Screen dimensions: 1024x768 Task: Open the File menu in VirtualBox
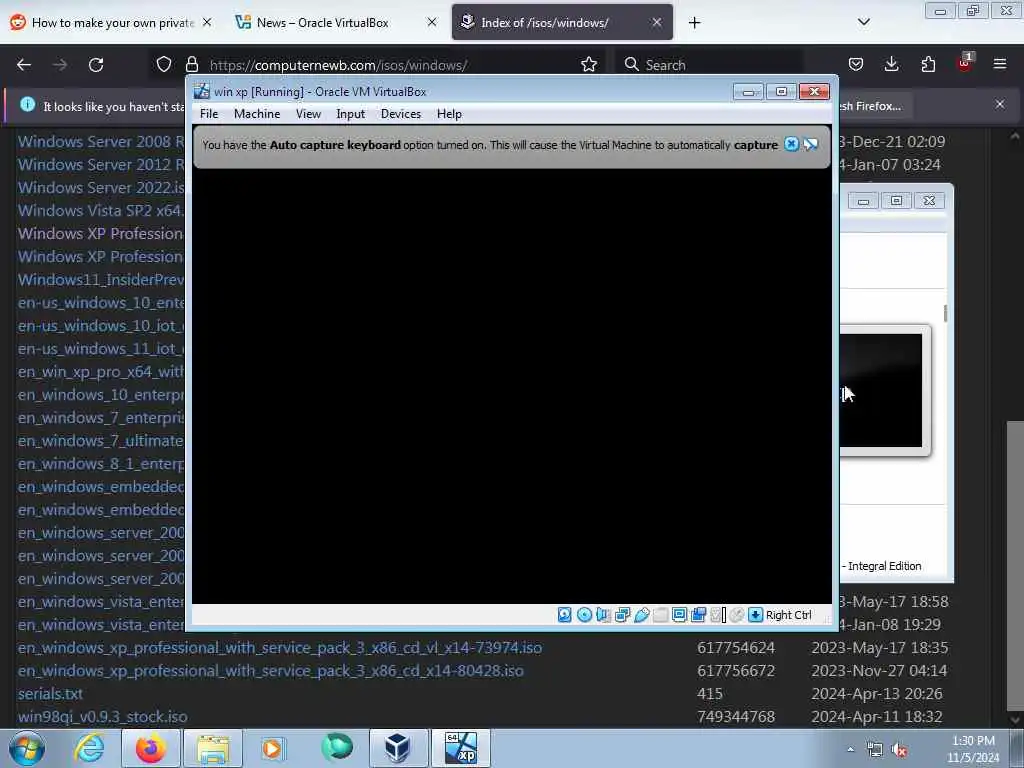(x=209, y=114)
